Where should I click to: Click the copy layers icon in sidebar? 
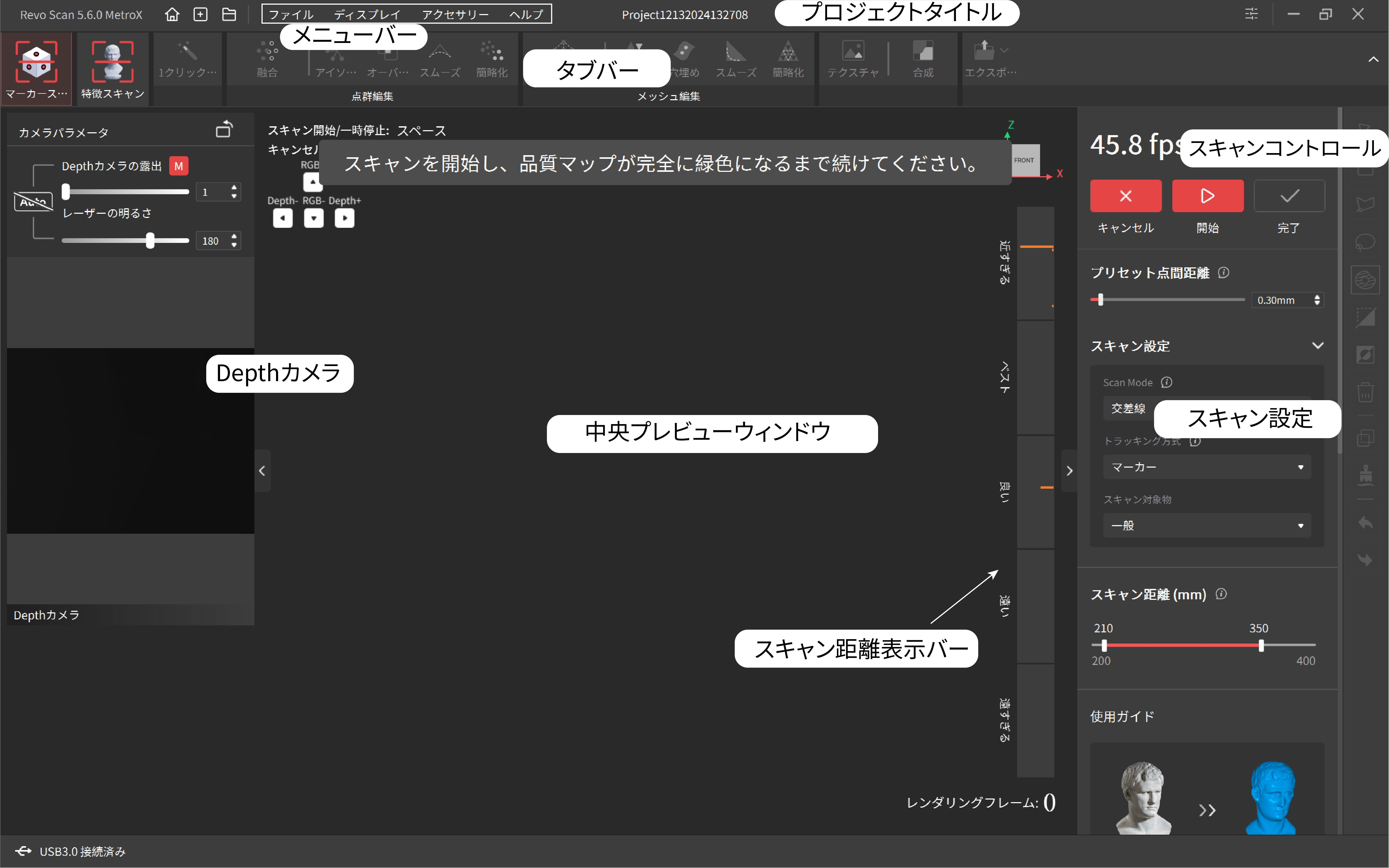pyautogui.click(x=1365, y=439)
